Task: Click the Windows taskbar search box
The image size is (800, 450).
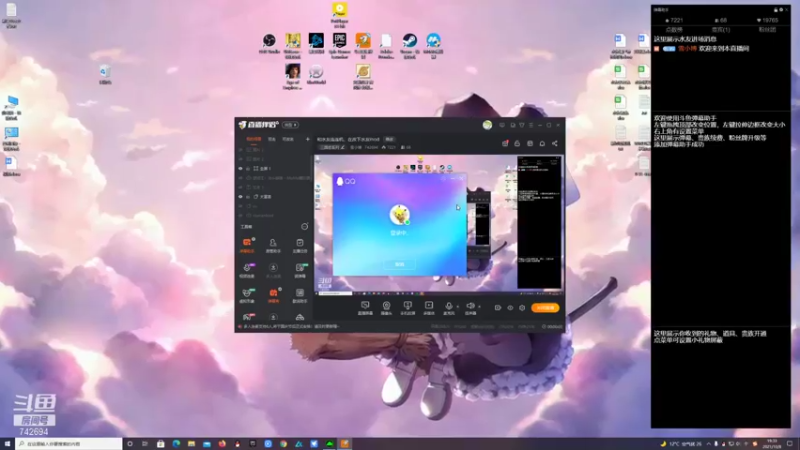Action: tap(69, 444)
